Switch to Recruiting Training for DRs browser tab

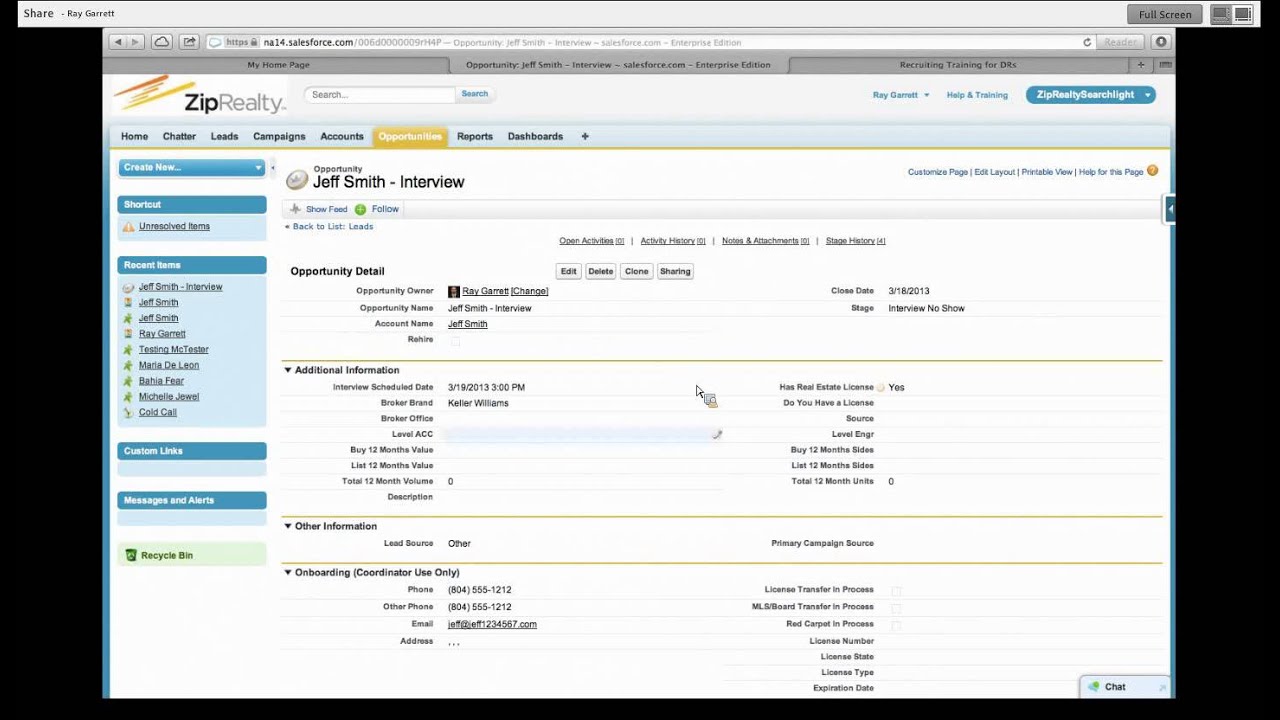(x=958, y=64)
